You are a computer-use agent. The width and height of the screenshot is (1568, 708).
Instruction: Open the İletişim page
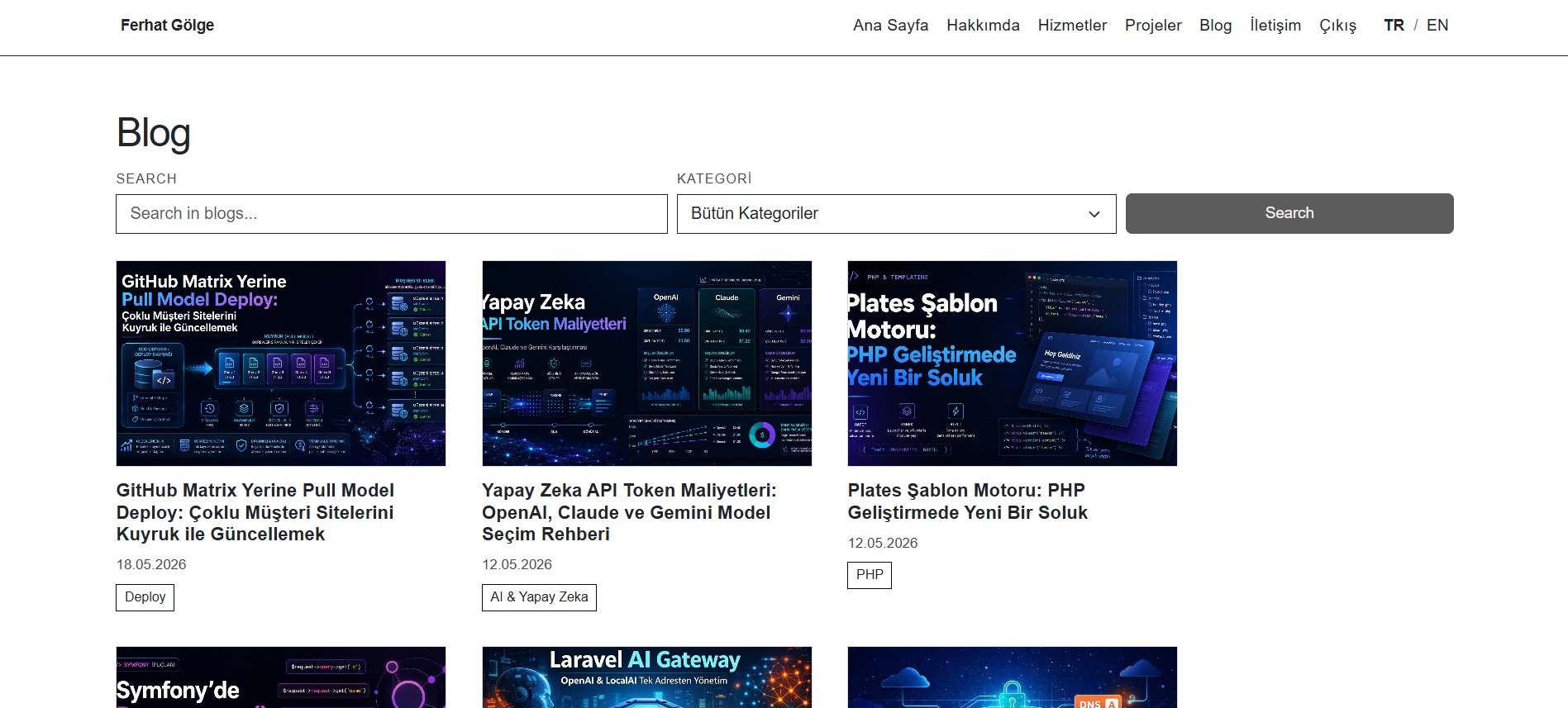click(x=1275, y=26)
